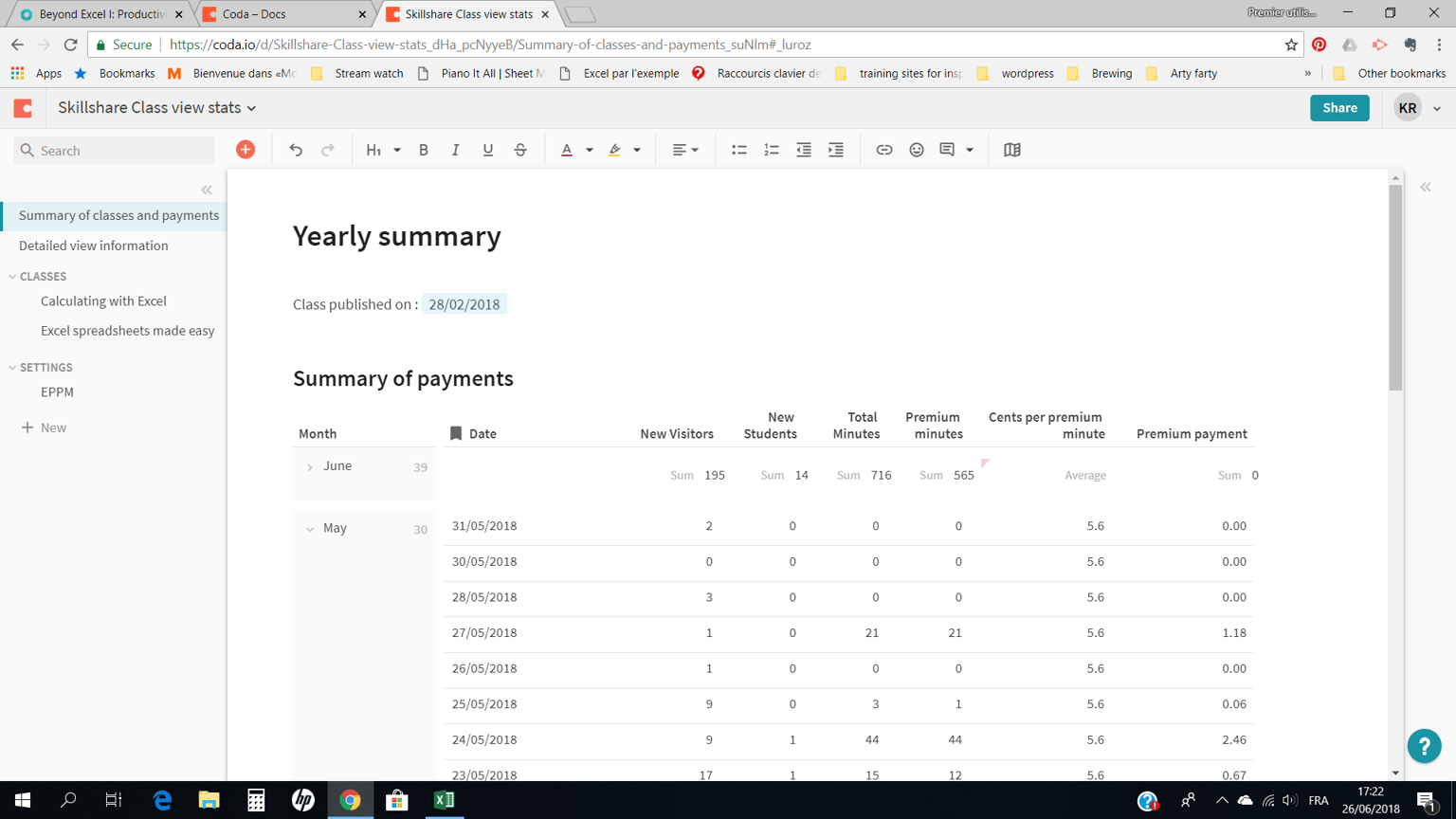Screen dimensions: 1456x819
Task: Open Calculating with Excel page
Action: pos(103,300)
